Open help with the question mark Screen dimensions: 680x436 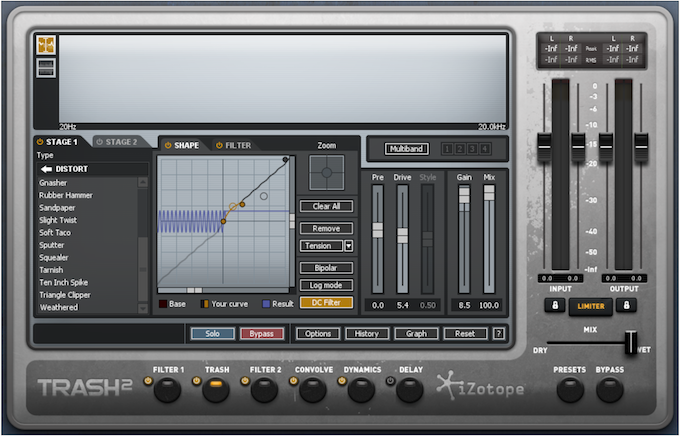click(x=499, y=334)
